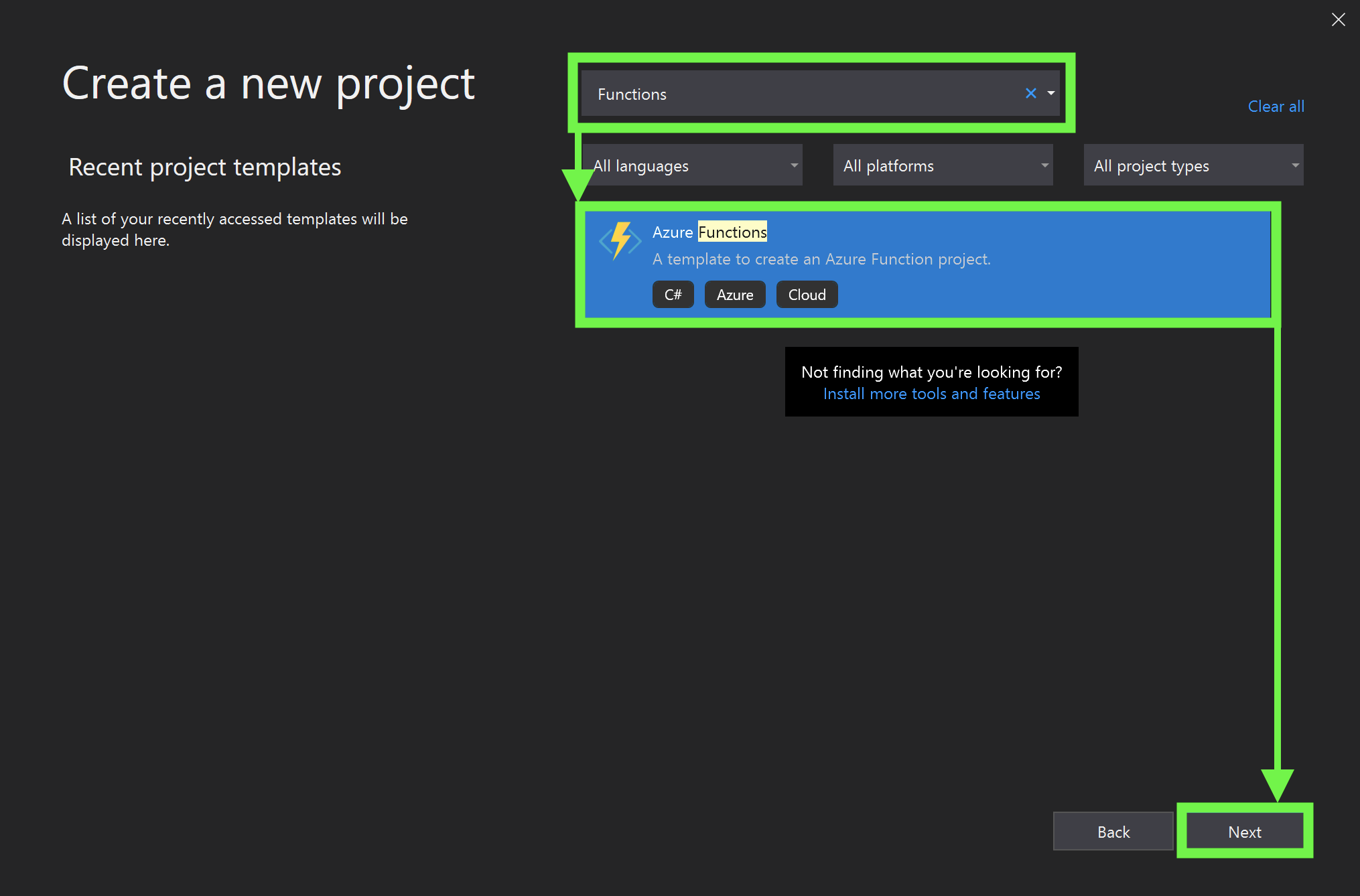The width and height of the screenshot is (1360, 896).
Task: Click the Azure Functions lightning bolt icon
Action: coord(620,240)
